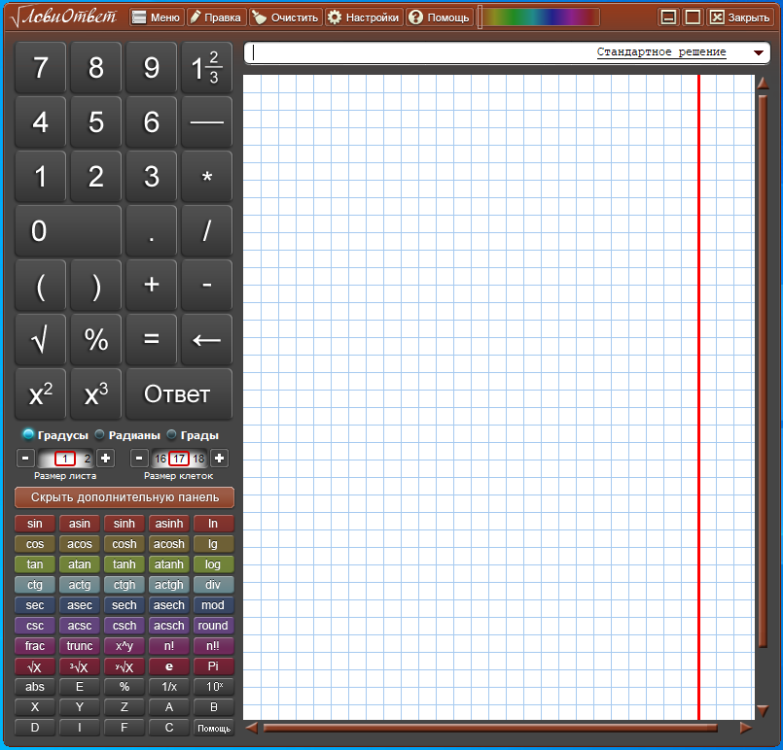Click the x squared key
Viewport: 783px width, 750px height.
click(40, 394)
